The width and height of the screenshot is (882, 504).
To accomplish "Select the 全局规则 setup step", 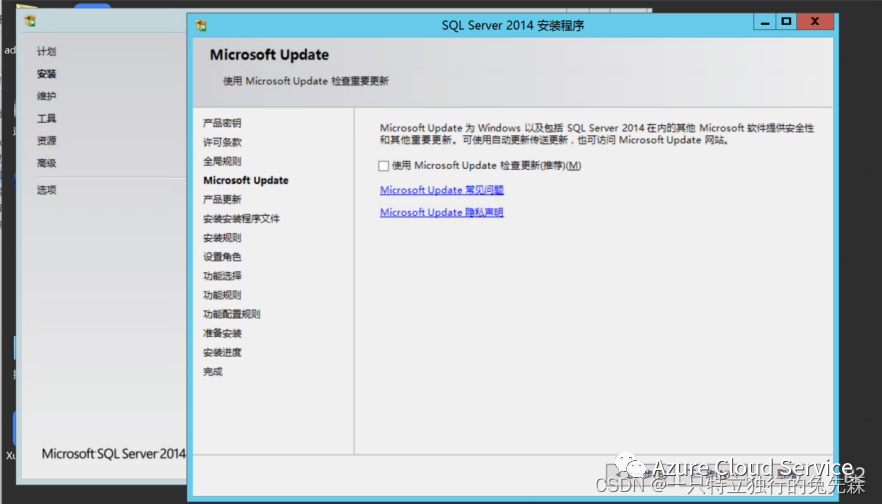I will point(222,161).
